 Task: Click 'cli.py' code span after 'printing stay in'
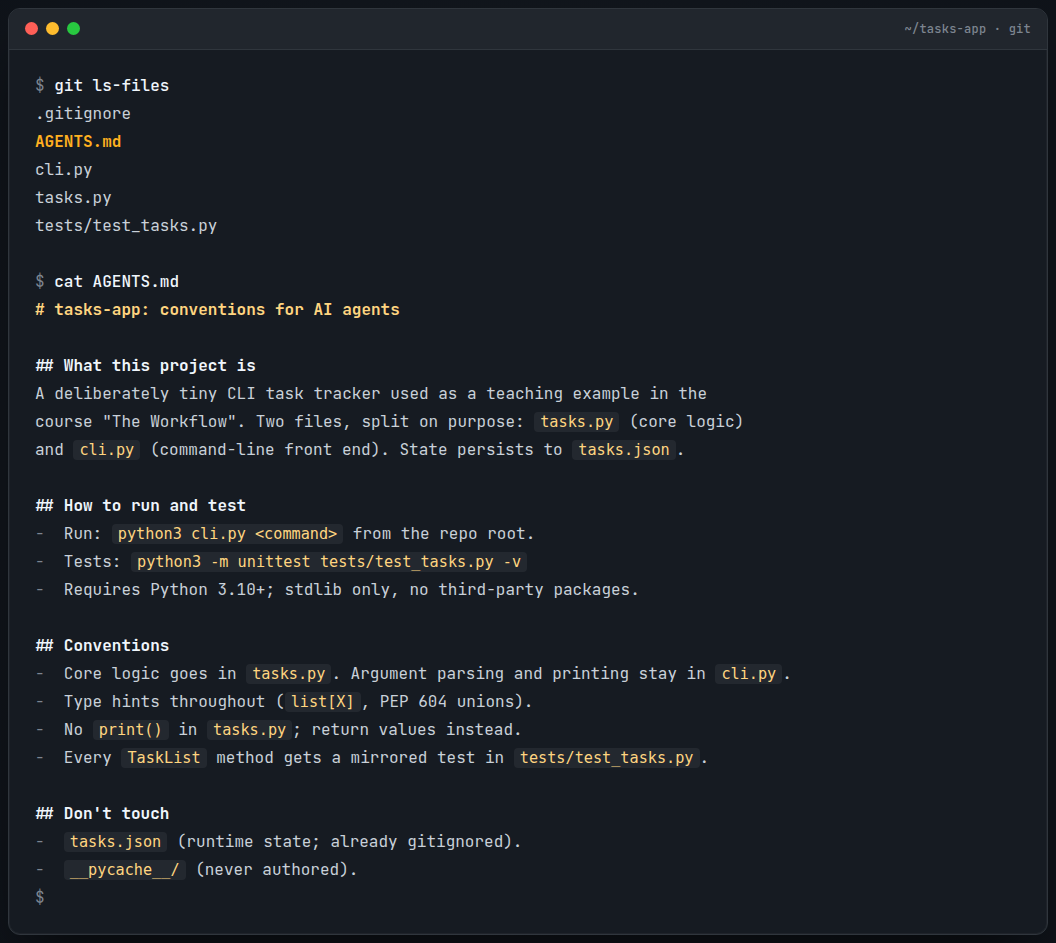tap(748, 674)
